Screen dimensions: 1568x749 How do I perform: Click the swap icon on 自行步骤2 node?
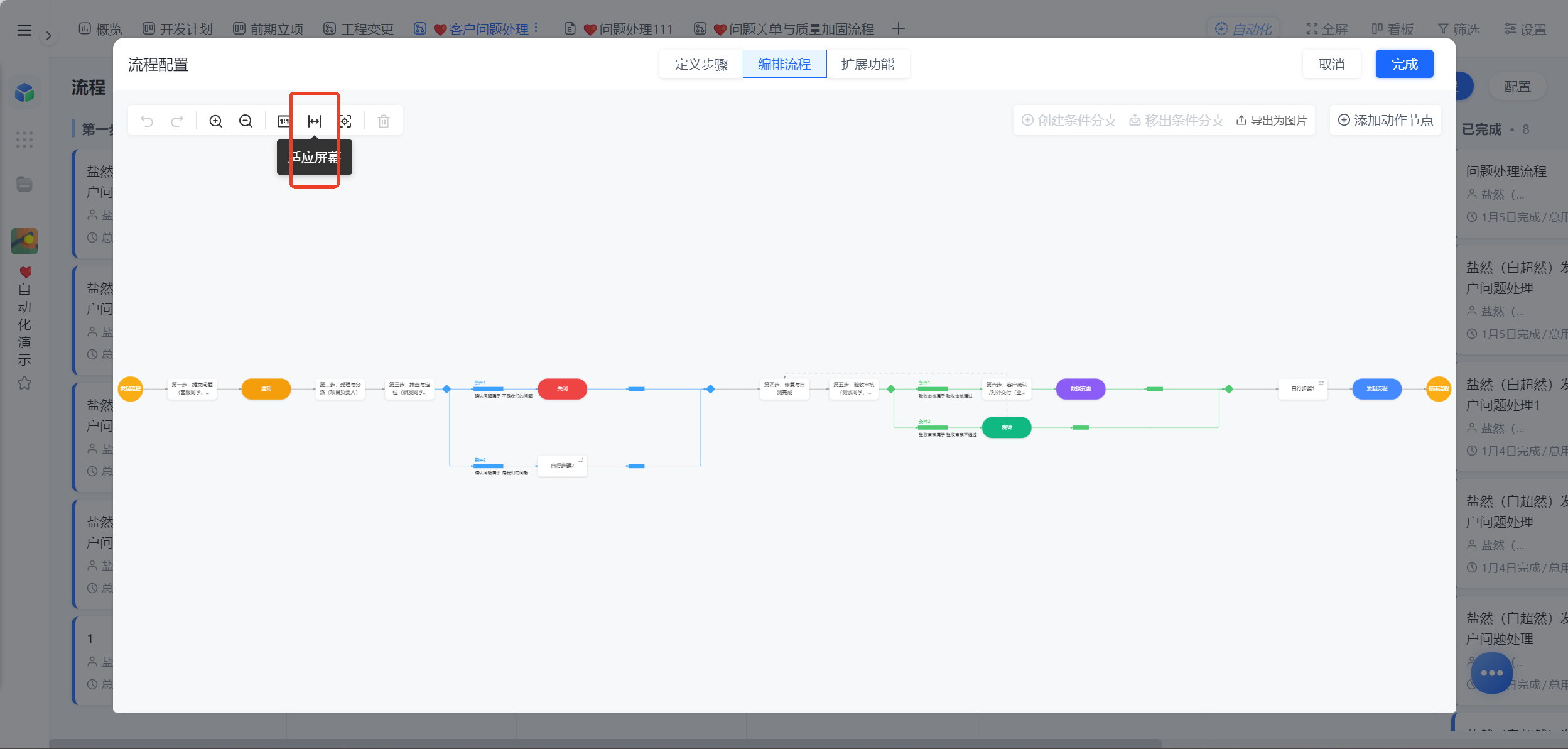(581, 461)
